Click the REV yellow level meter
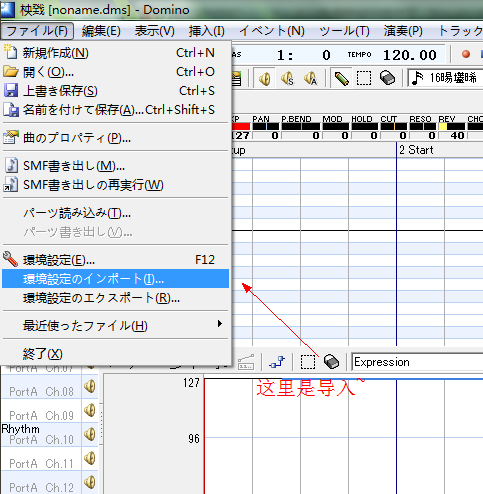483x494 pixels. pyautogui.click(x=452, y=126)
